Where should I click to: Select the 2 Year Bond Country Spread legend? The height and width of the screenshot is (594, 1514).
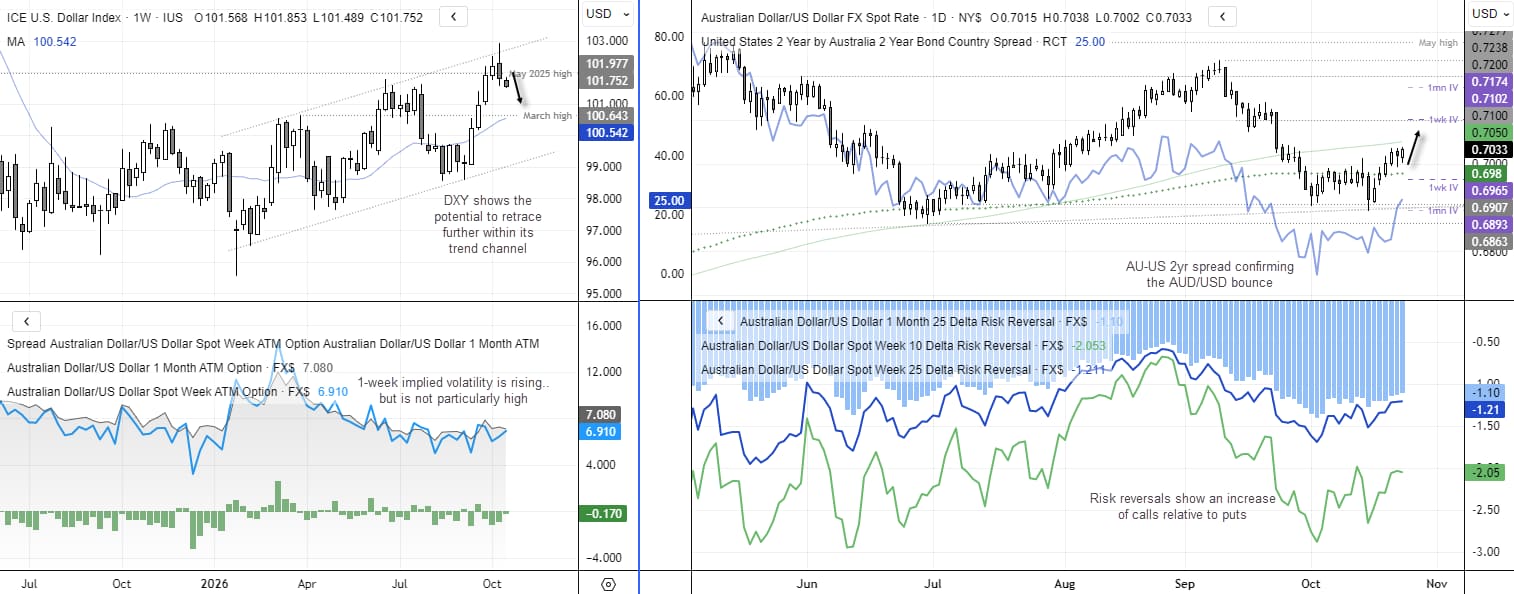903,41
